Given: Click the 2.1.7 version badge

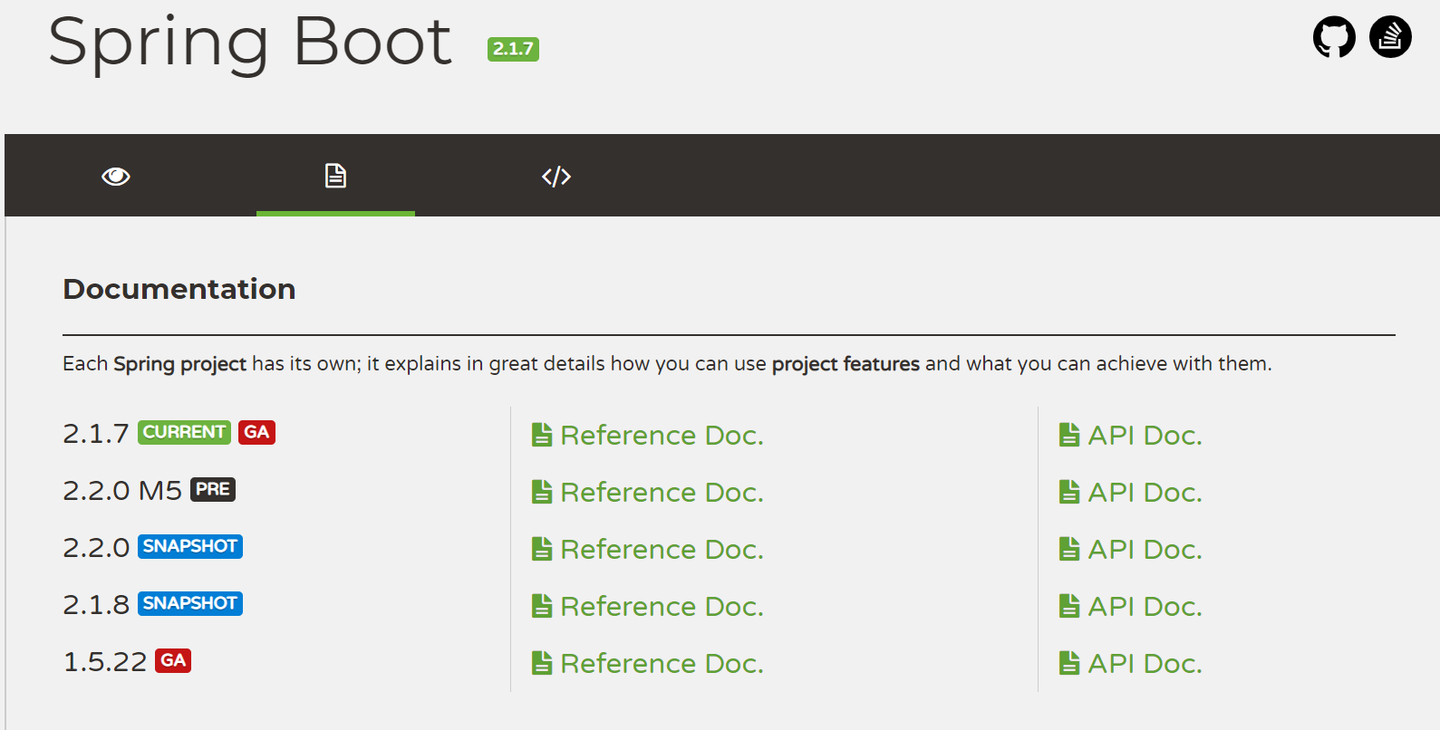Looking at the screenshot, I should coord(513,49).
